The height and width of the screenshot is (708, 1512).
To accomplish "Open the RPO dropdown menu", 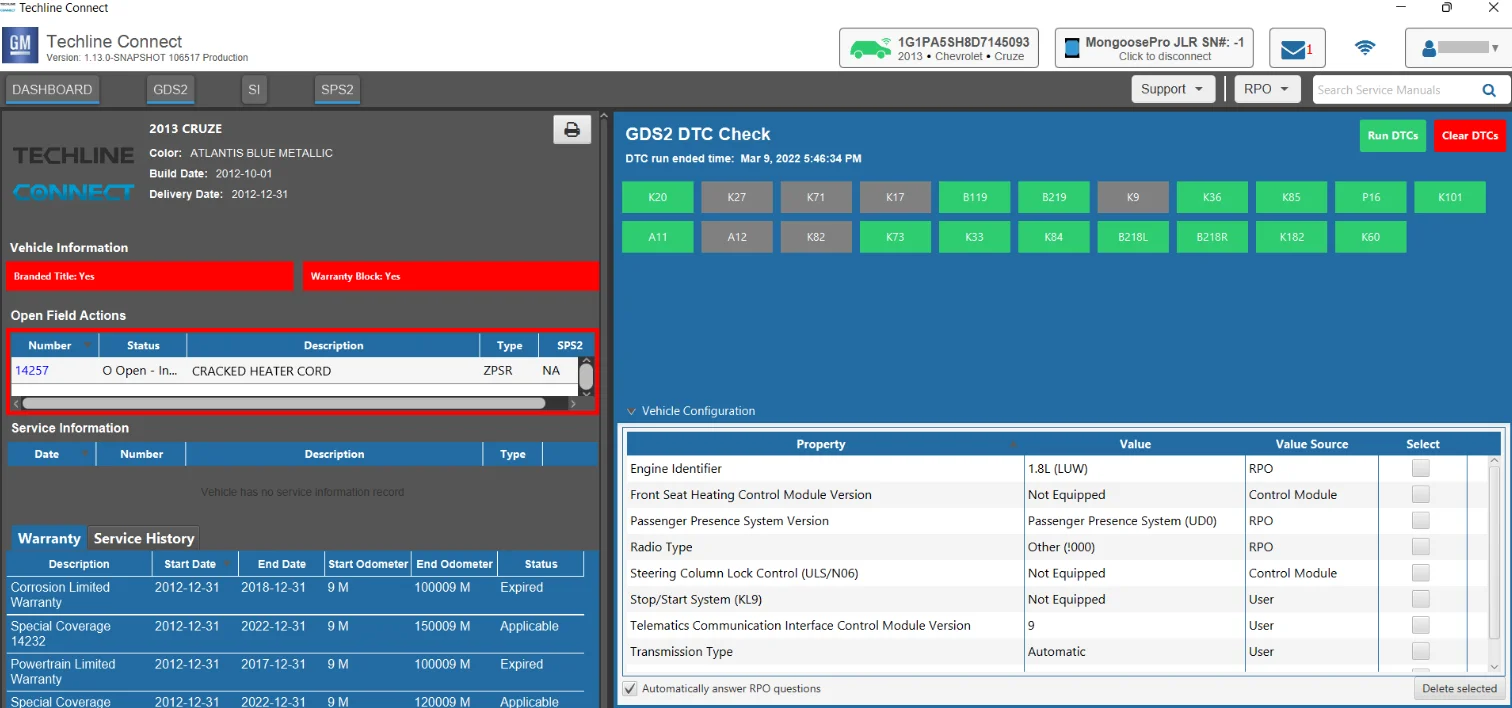I will tap(1267, 89).
